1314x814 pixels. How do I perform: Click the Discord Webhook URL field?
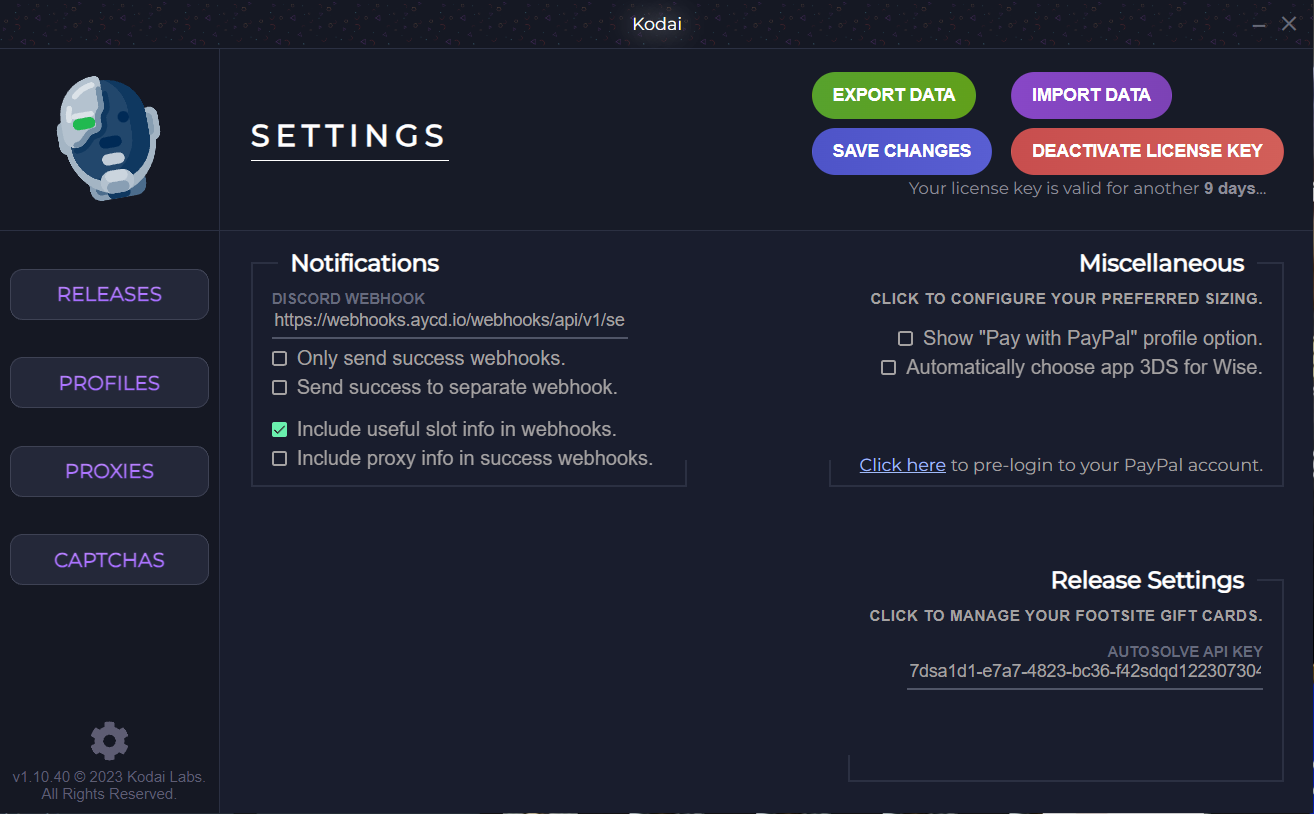(449, 320)
